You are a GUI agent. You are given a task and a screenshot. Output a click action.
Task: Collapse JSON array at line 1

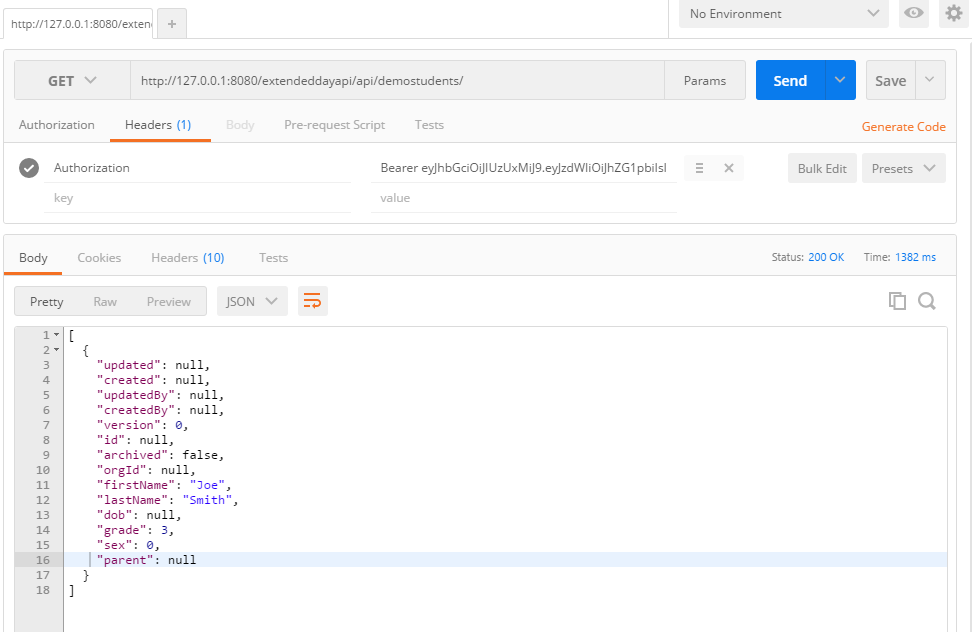tap(56, 335)
